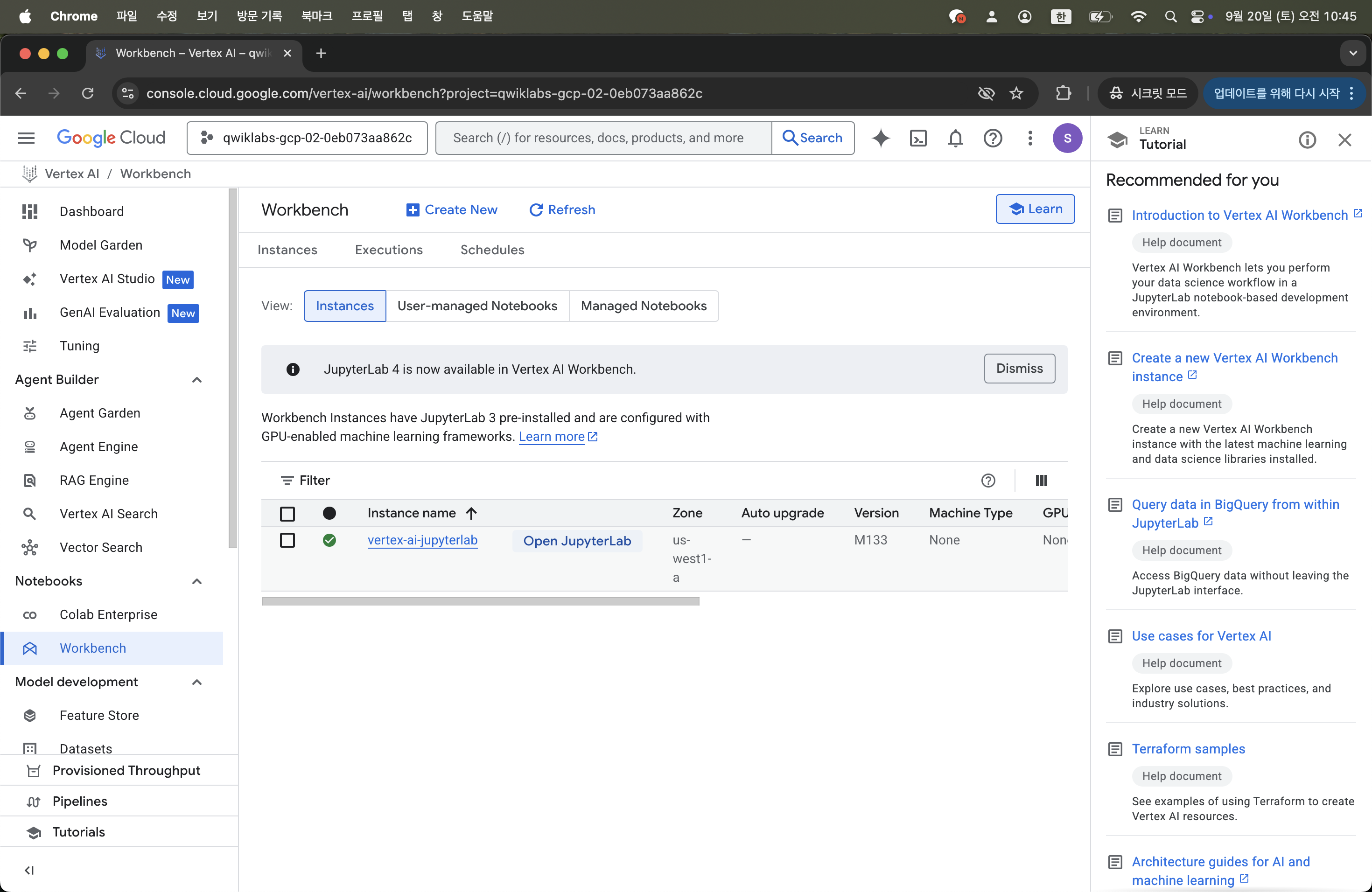Dismiss the JupyterLab 4 banner
Screen dimensions: 1372x892
pyautogui.click(x=1019, y=369)
